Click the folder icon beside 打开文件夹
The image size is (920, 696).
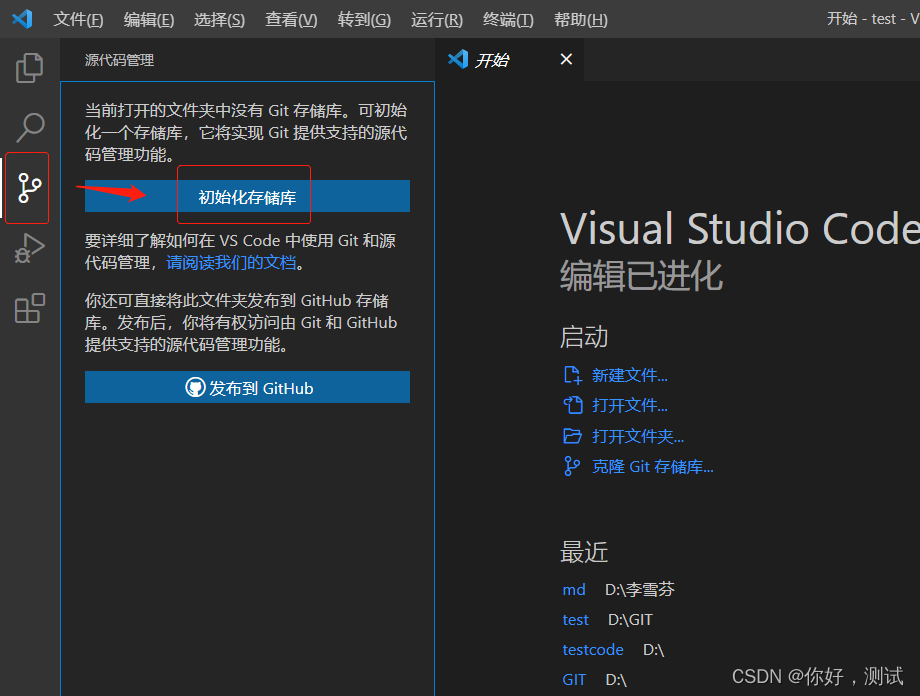pyautogui.click(x=572, y=436)
